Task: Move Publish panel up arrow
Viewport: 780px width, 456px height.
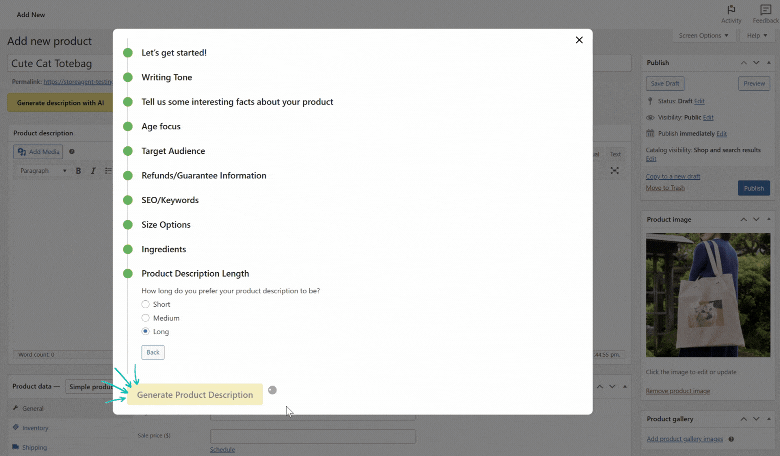Action: pyautogui.click(x=744, y=63)
